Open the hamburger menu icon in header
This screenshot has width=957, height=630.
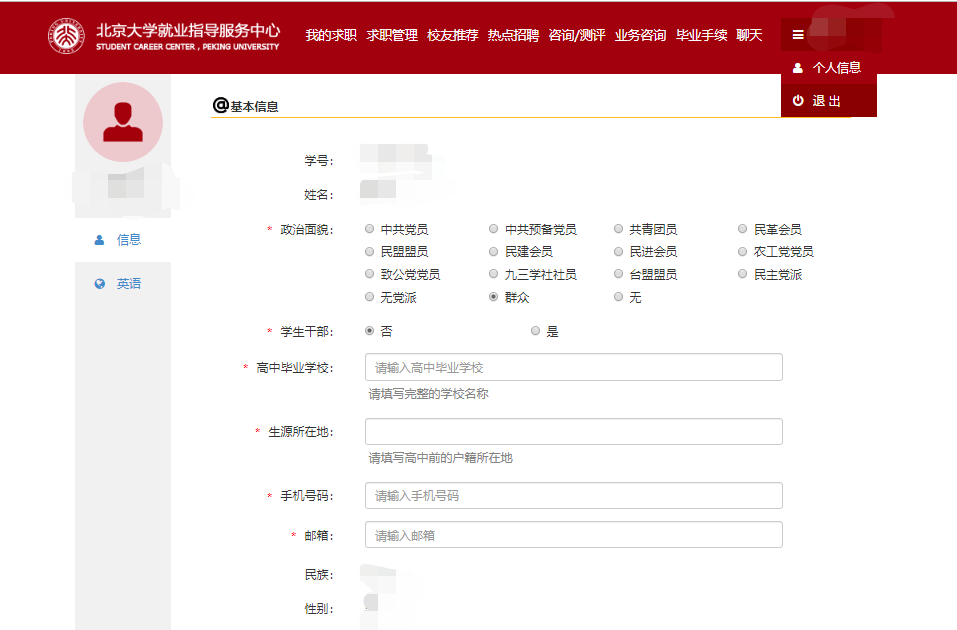797,35
